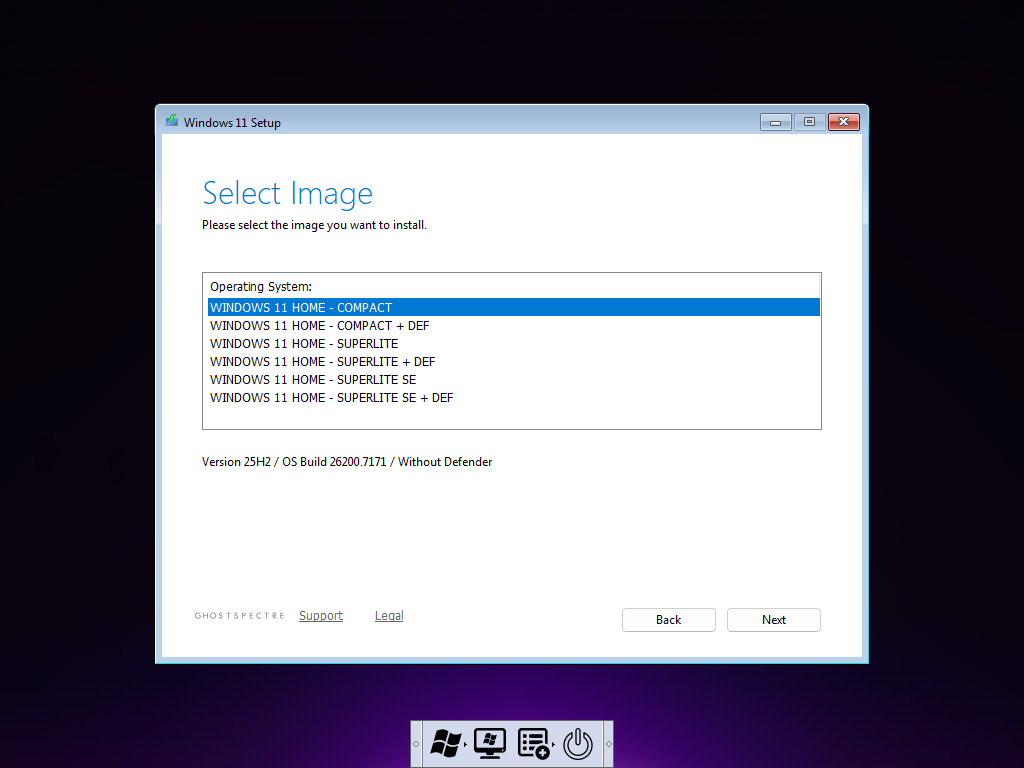Open the list-with-plus tools dock icon
Screen dimensions: 1024x768
point(534,744)
